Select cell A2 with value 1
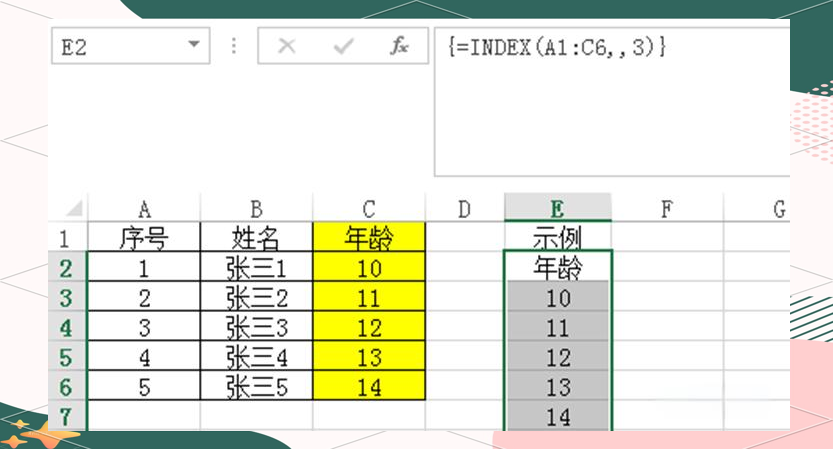 tap(144, 267)
